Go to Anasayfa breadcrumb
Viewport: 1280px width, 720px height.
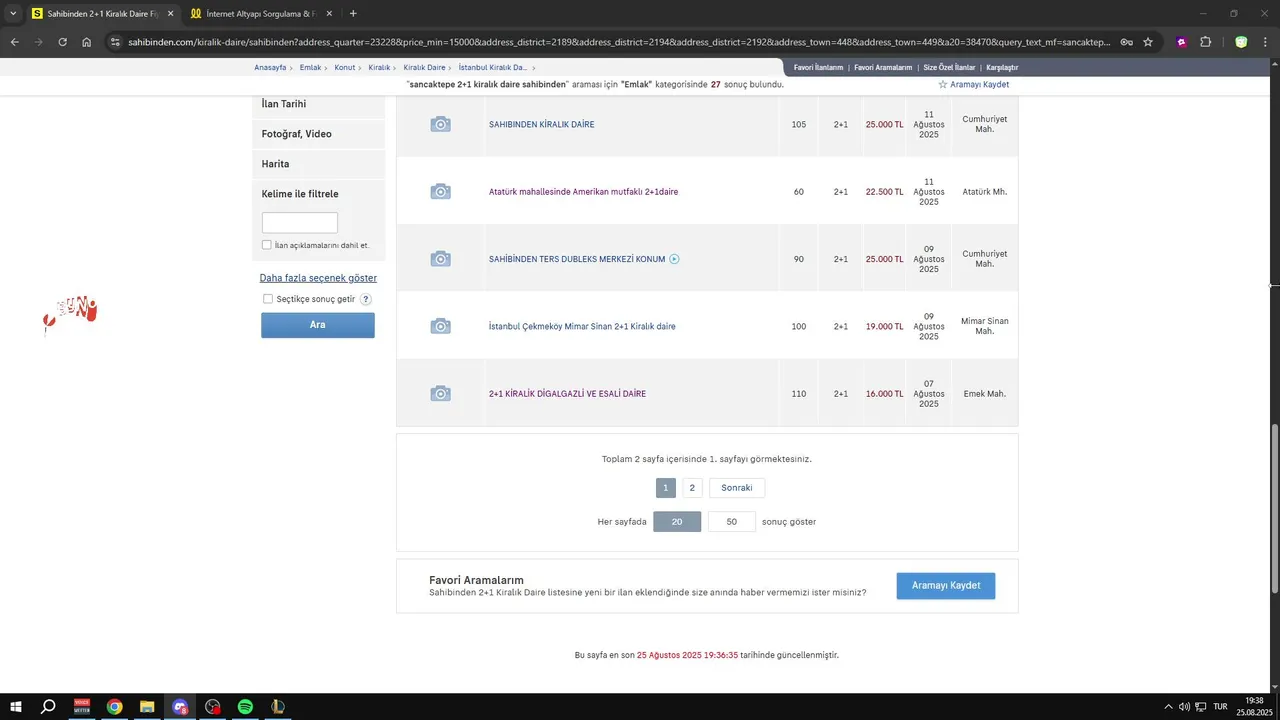[270, 67]
